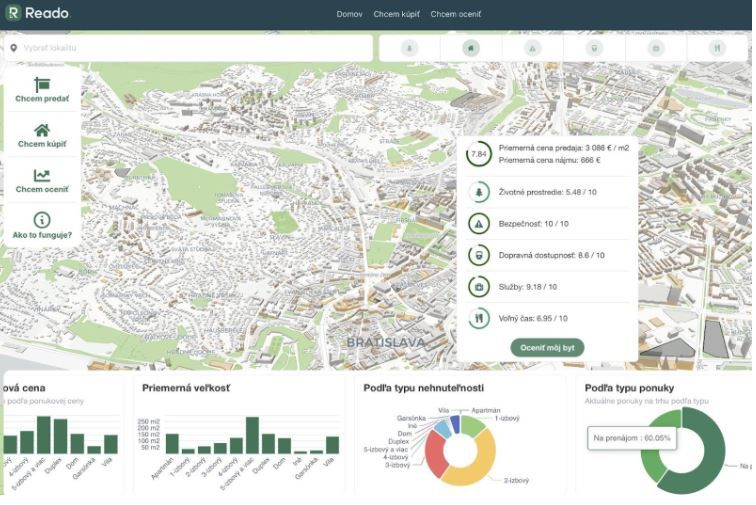This screenshot has height=505, width=756.
Task: Click the Vybrať lokalitu search field
Action: click(x=190, y=48)
